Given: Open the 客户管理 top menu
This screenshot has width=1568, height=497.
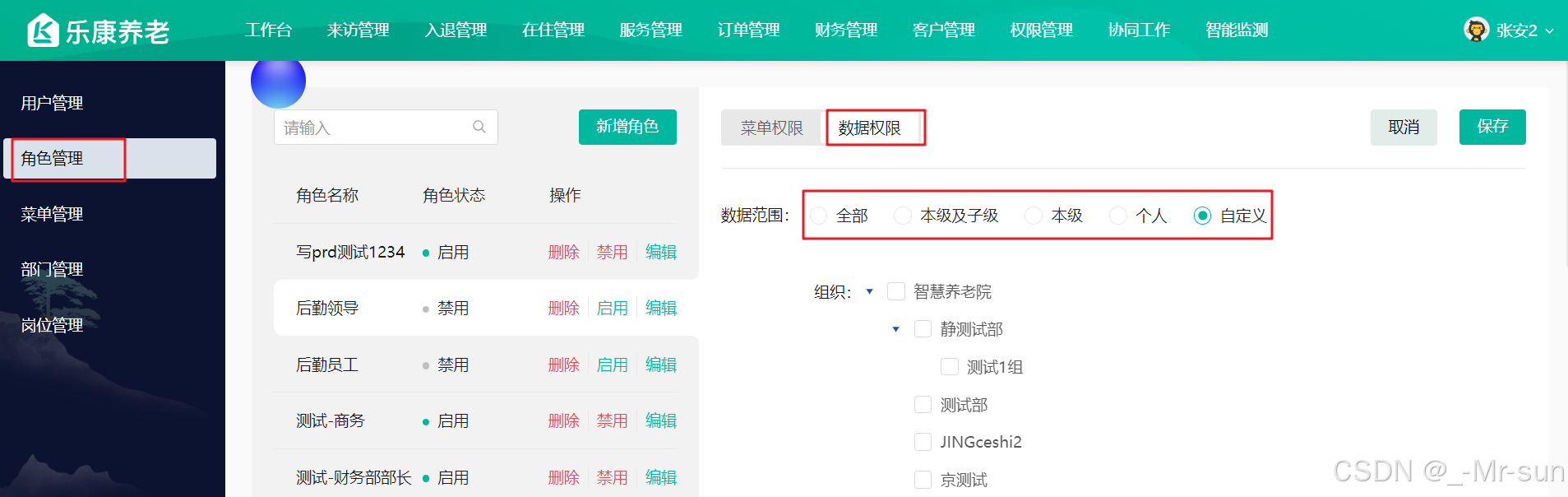Looking at the screenshot, I should [944, 30].
